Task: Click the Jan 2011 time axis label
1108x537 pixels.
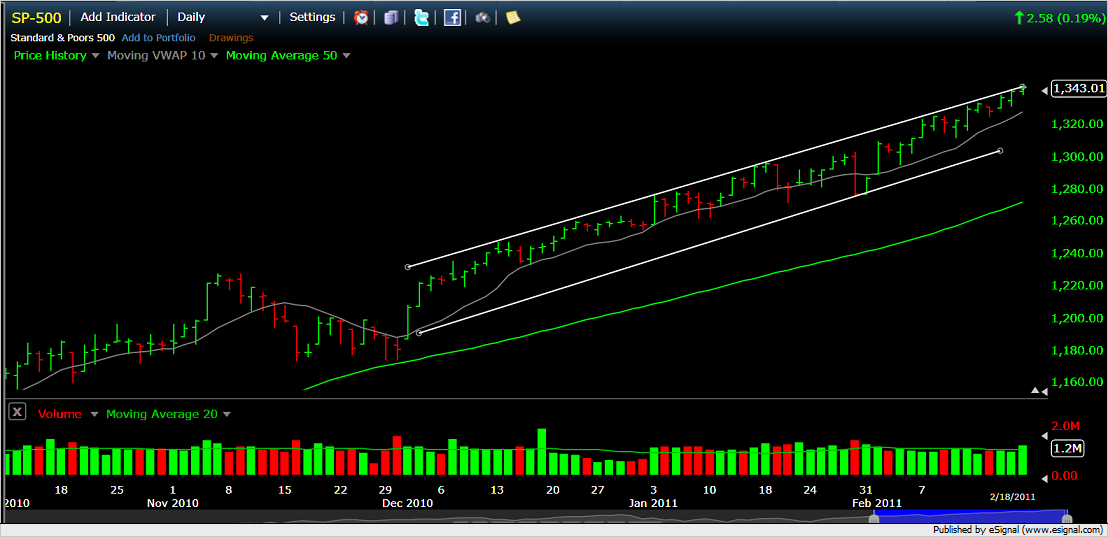Action: pyautogui.click(x=654, y=503)
